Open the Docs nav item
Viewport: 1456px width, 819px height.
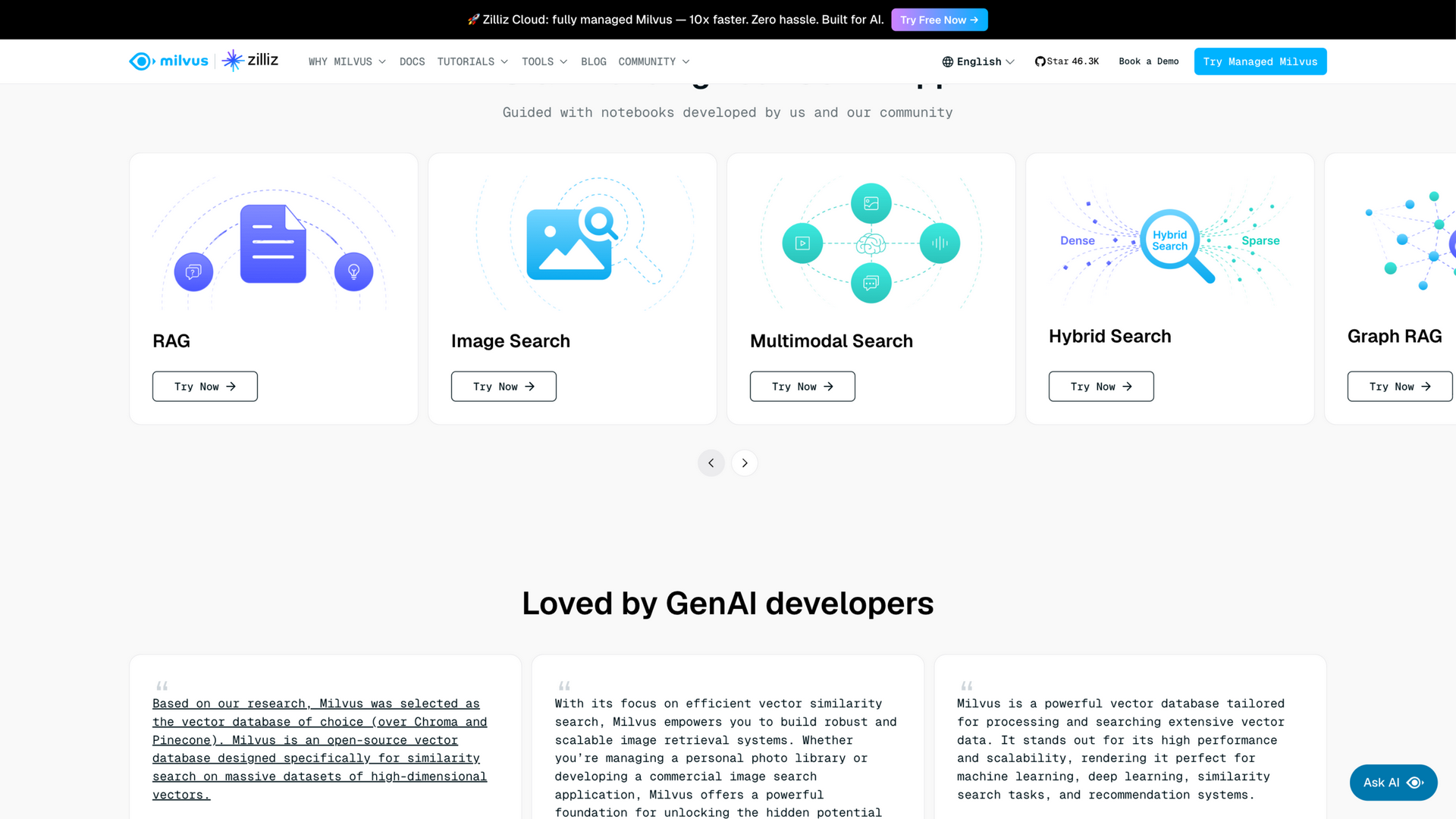click(412, 61)
